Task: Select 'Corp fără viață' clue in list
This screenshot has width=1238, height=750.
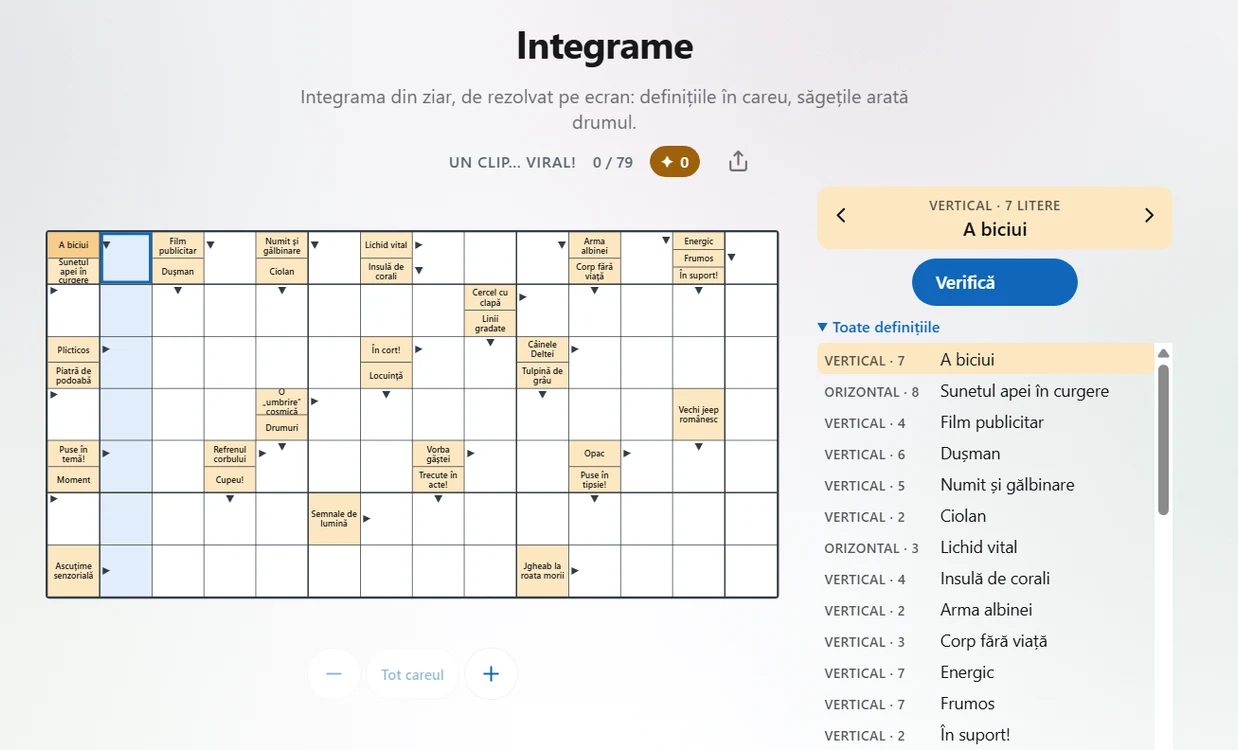Action: point(986,641)
